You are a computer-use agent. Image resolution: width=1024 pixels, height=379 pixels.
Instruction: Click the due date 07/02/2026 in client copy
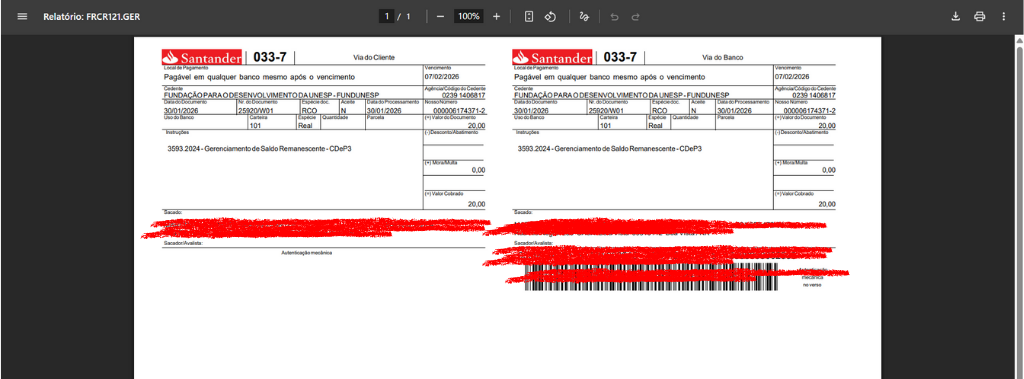pos(441,76)
